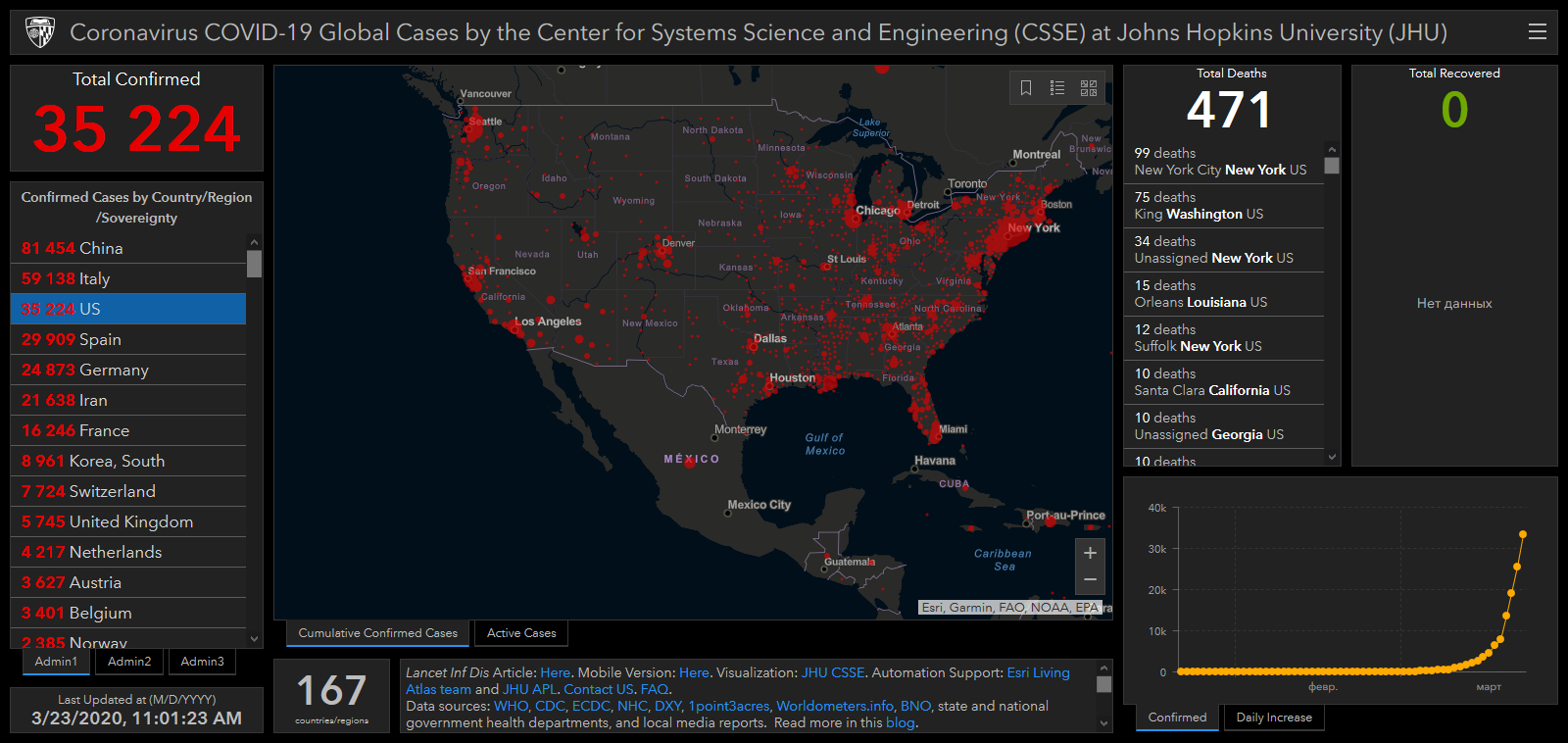Click the deaths list scrollbar thumb
Screen dimensions: 1568x743
point(1332,166)
